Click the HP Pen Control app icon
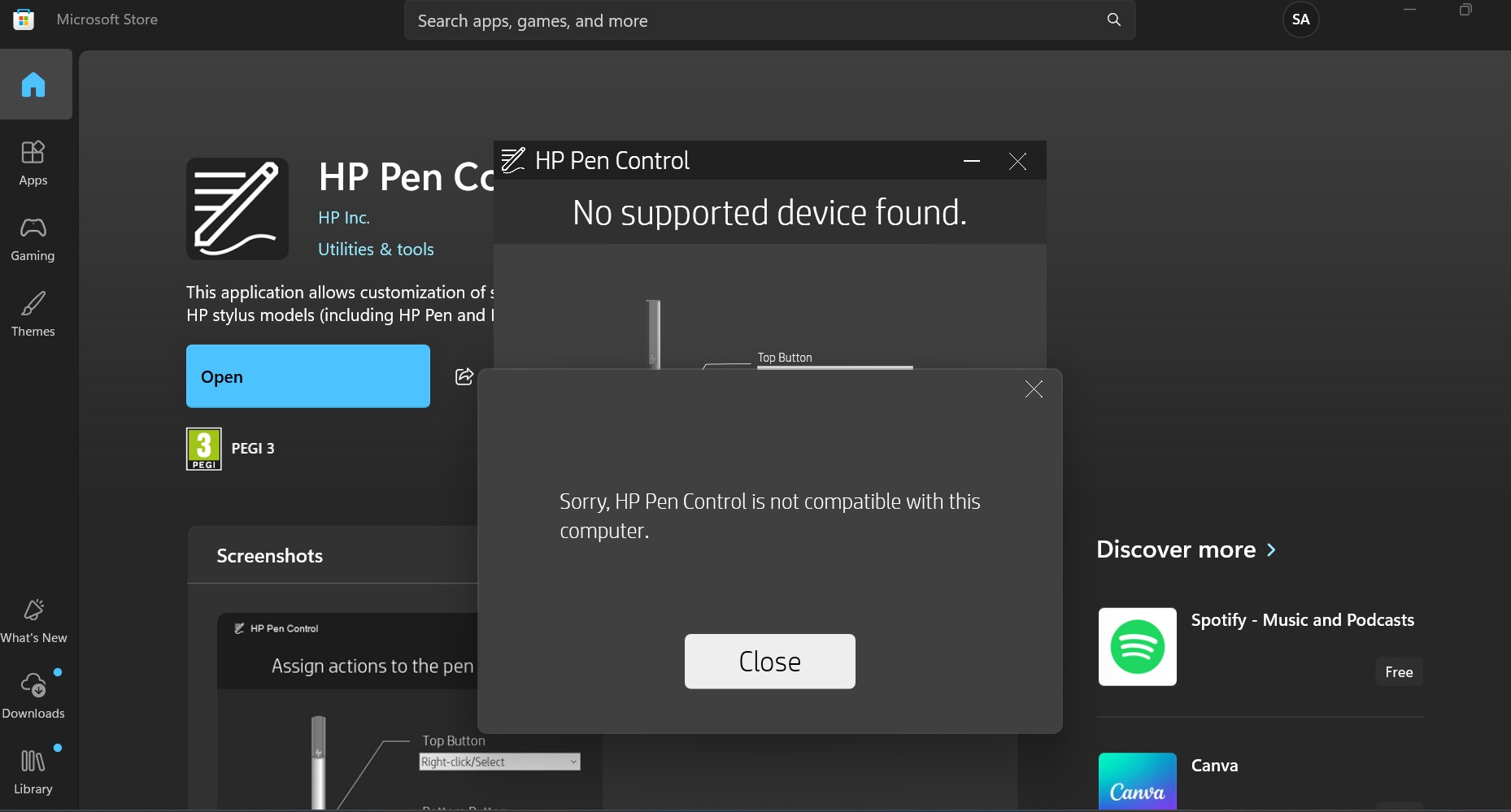This screenshot has width=1511, height=812. (x=237, y=209)
